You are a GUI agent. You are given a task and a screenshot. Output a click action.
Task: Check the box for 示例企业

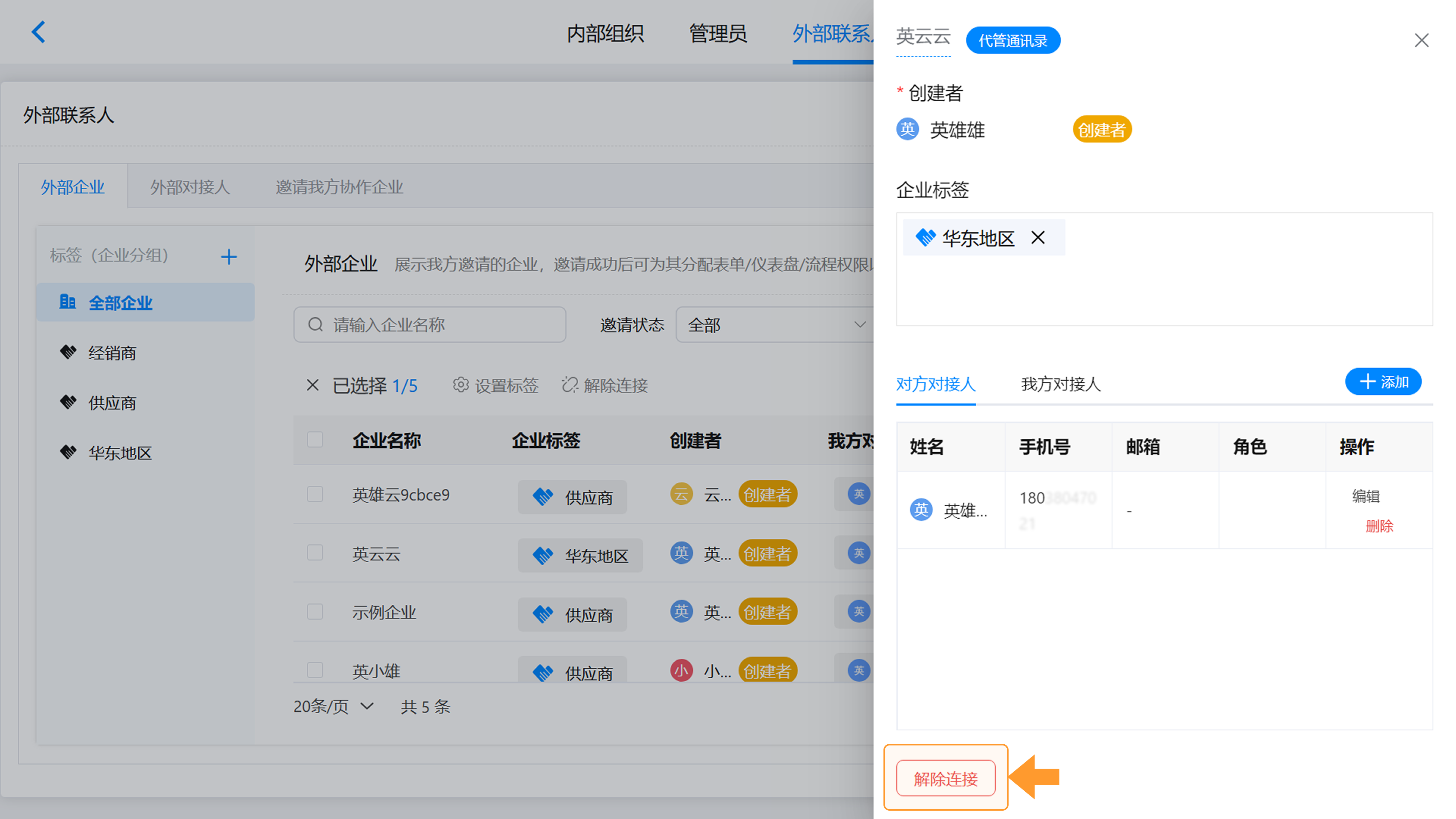315,612
